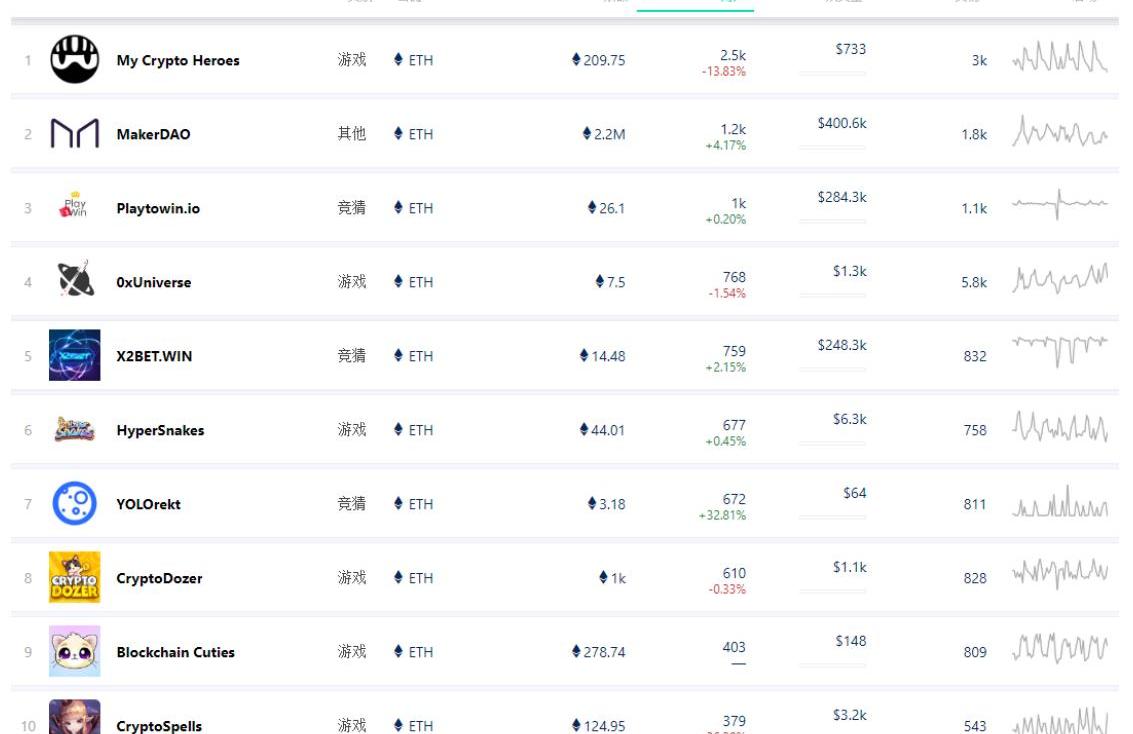Open the CryptoSpells name link
The width and height of the screenshot is (1133, 734).
(x=159, y=726)
